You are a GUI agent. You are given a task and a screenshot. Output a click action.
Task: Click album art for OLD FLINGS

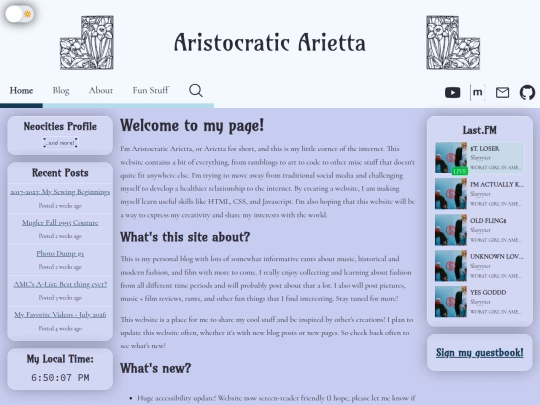coord(451,230)
